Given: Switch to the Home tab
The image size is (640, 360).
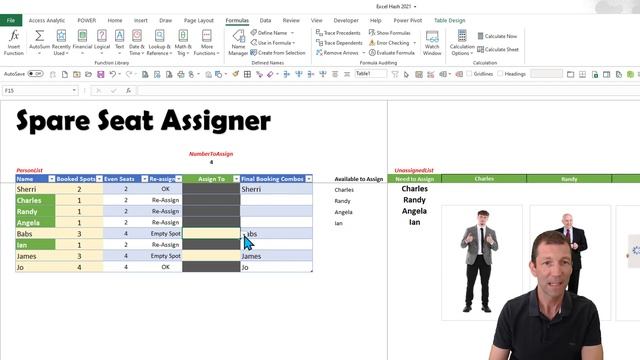Looking at the screenshot, I should [x=115, y=20].
